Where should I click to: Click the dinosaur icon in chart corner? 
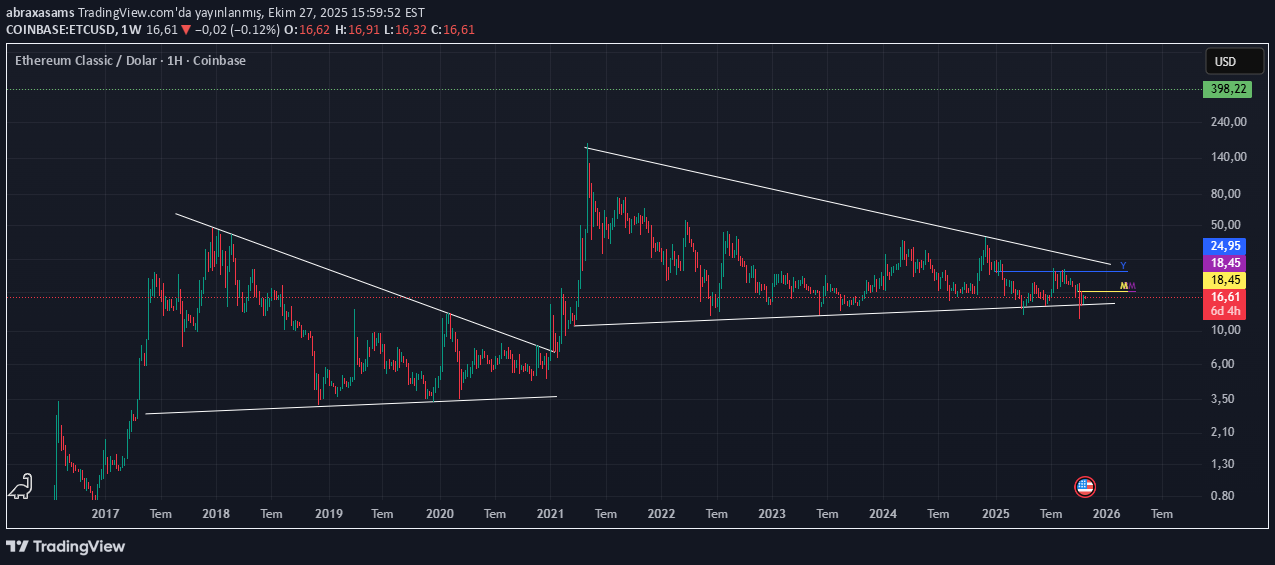click(21, 486)
